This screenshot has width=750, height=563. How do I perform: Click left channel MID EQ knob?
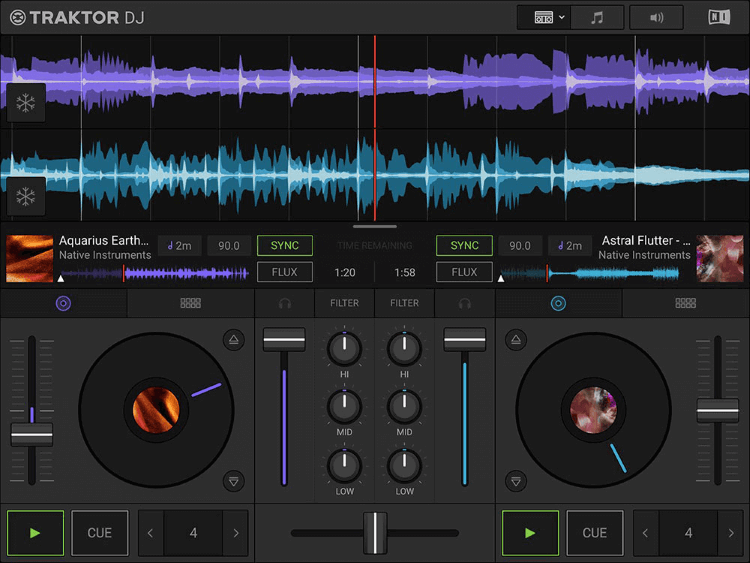click(x=344, y=406)
